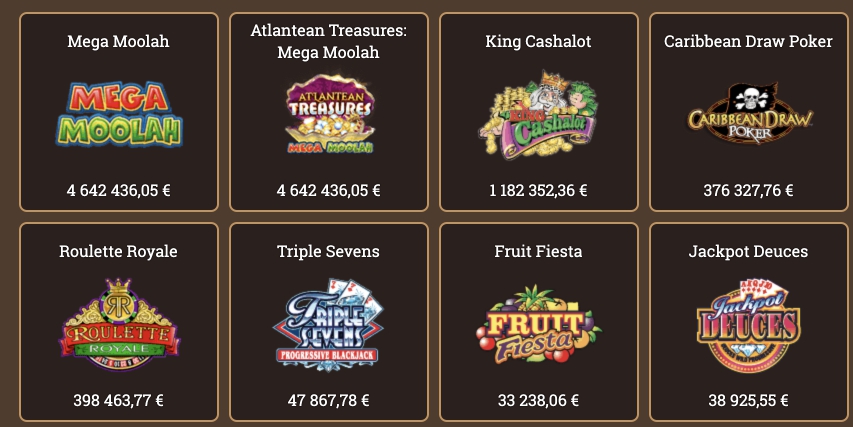Viewport: 853px width, 427px height.
Task: Select the 47 867,78 € jackpot value
Action: click(329, 400)
